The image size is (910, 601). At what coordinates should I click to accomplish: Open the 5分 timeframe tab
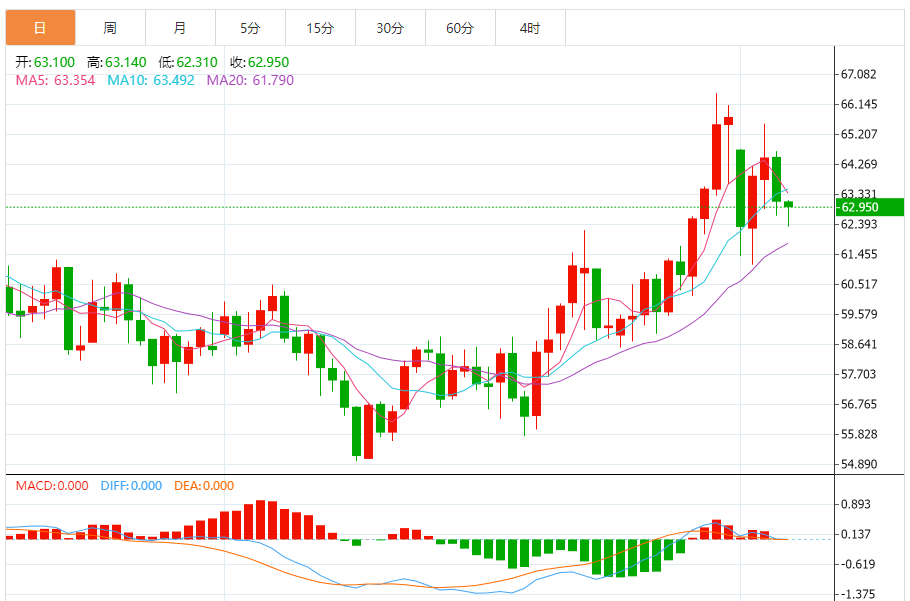[x=250, y=27]
